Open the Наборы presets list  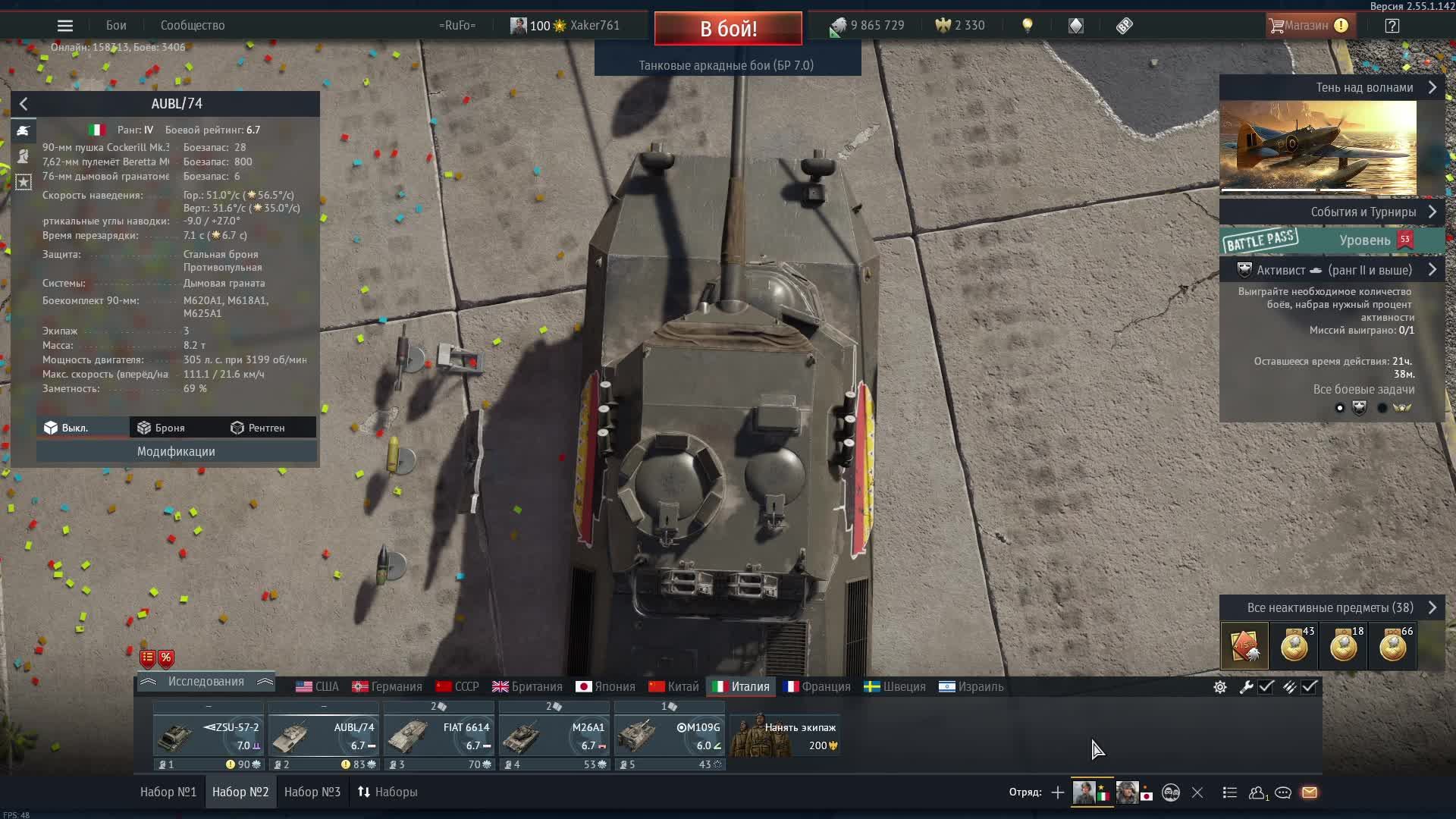point(388,792)
